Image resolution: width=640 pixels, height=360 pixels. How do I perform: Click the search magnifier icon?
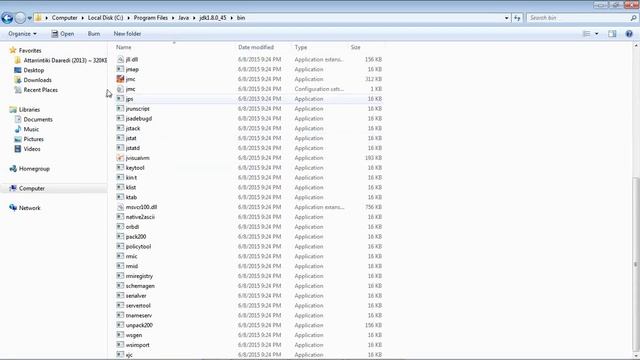(x=633, y=18)
